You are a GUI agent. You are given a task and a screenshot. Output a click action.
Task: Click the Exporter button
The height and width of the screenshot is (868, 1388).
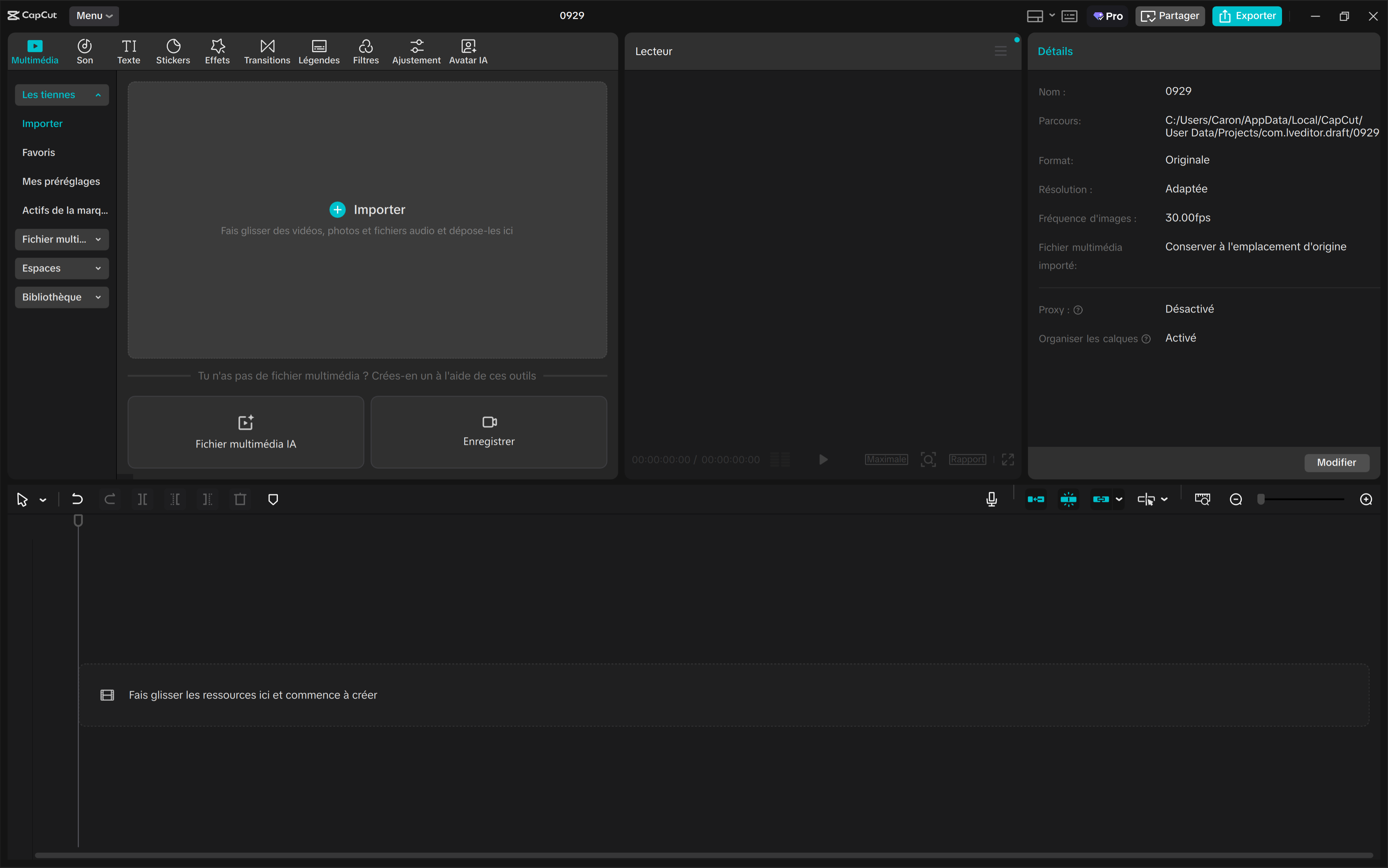(x=1246, y=16)
